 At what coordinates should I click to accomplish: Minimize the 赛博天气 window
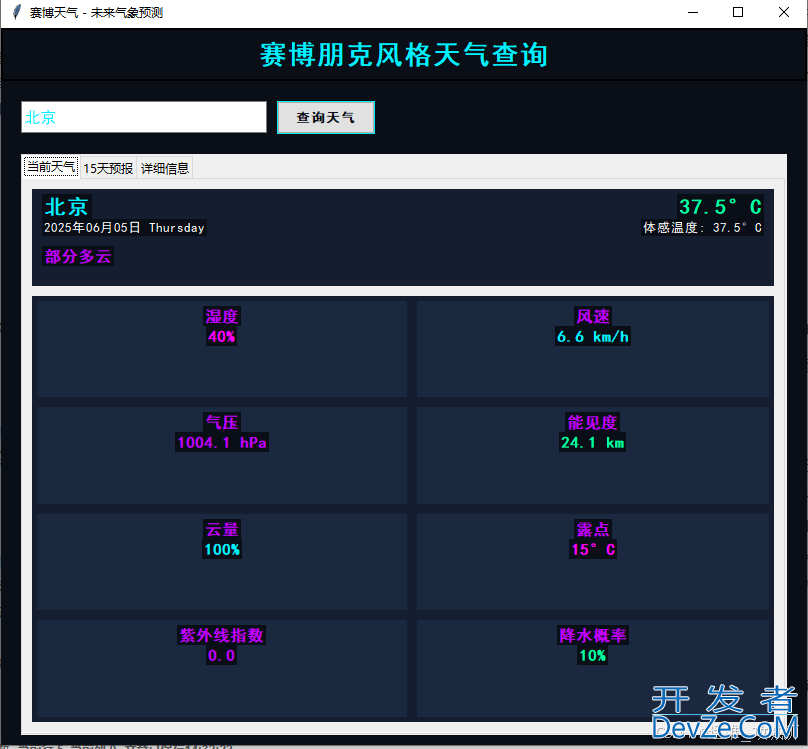(693, 12)
